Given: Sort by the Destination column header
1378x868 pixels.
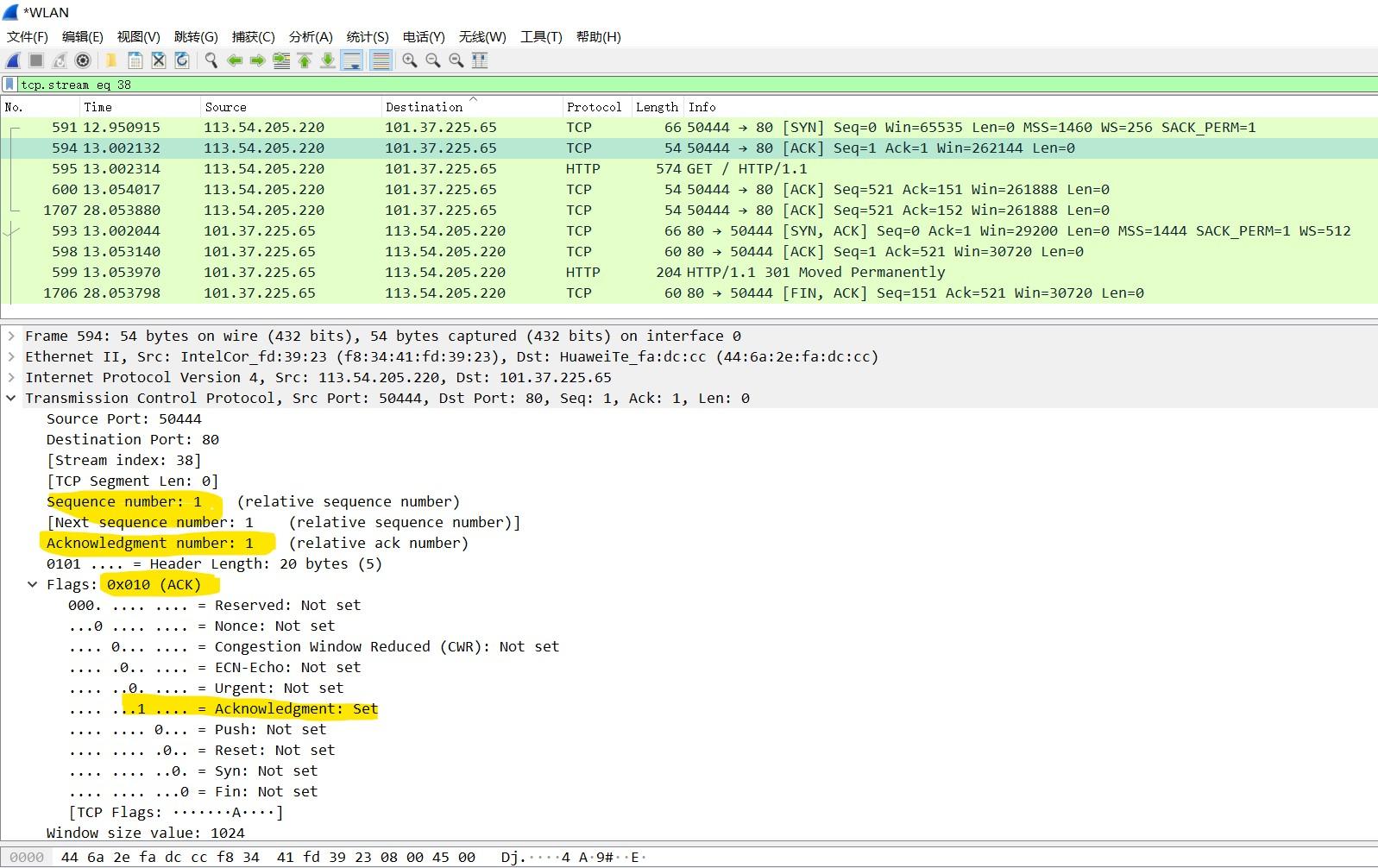Looking at the screenshot, I should pos(425,107).
